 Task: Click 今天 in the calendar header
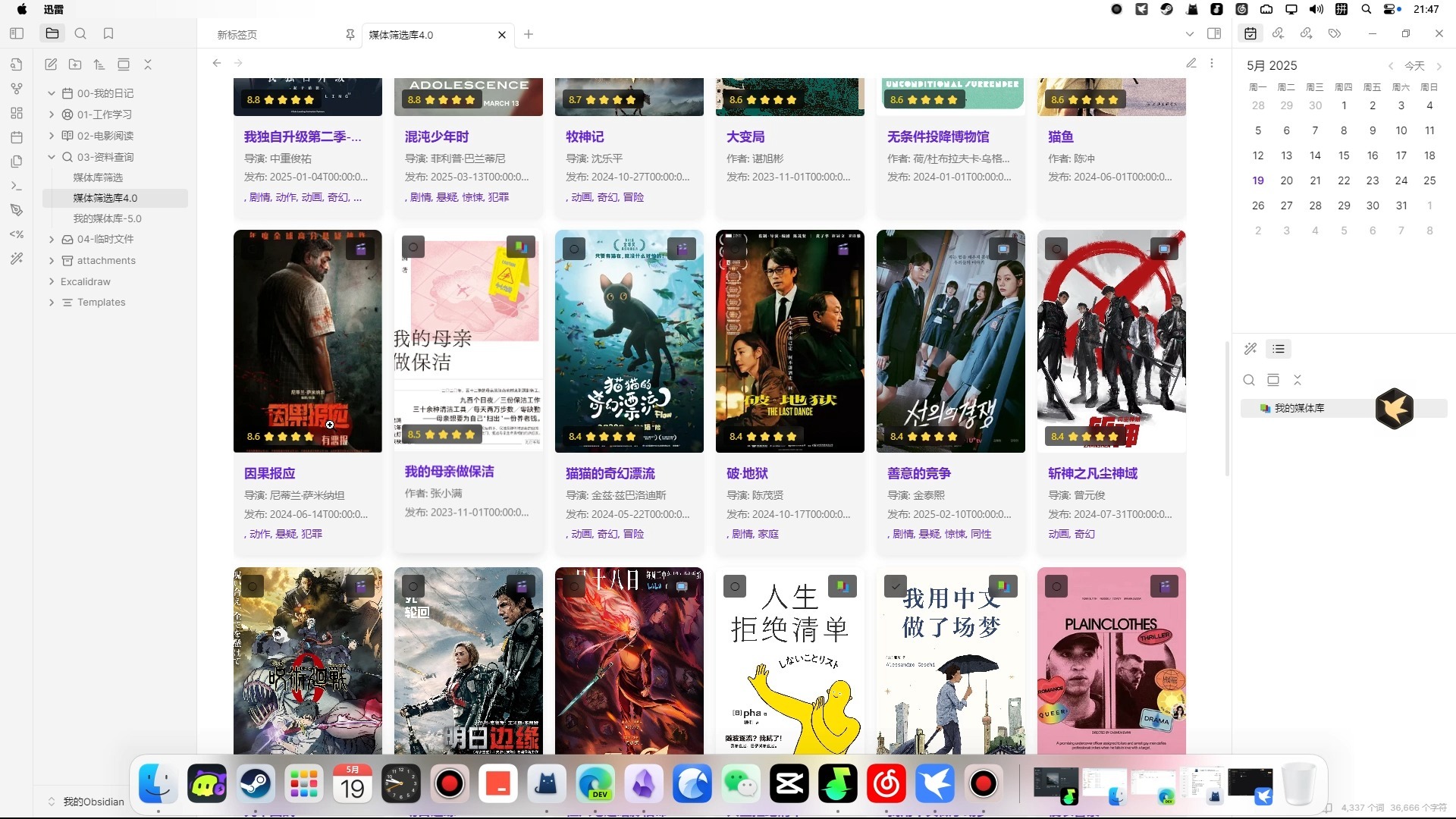(1414, 66)
